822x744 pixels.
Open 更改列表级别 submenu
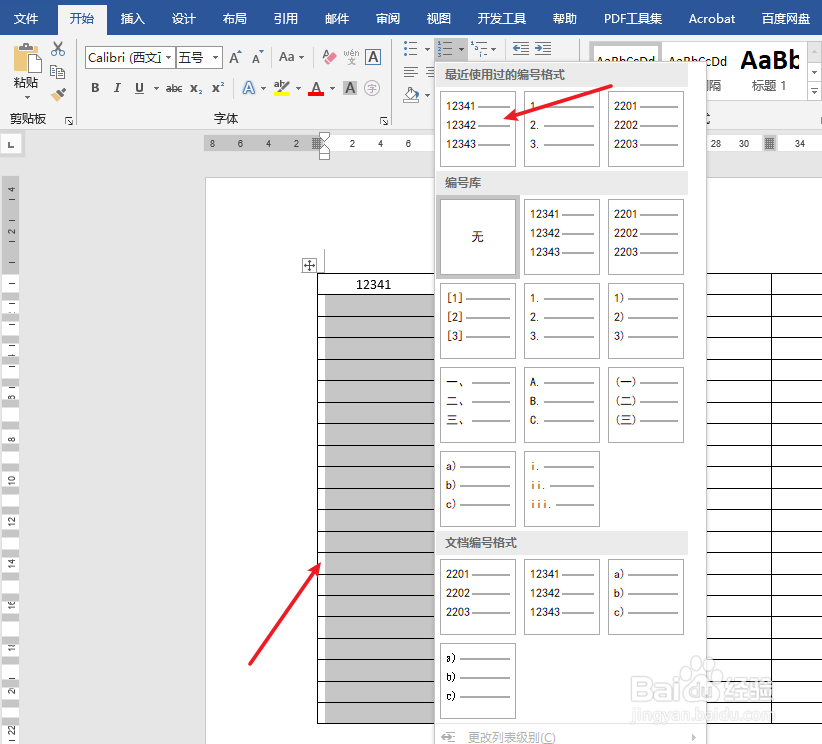click(569, 737)
